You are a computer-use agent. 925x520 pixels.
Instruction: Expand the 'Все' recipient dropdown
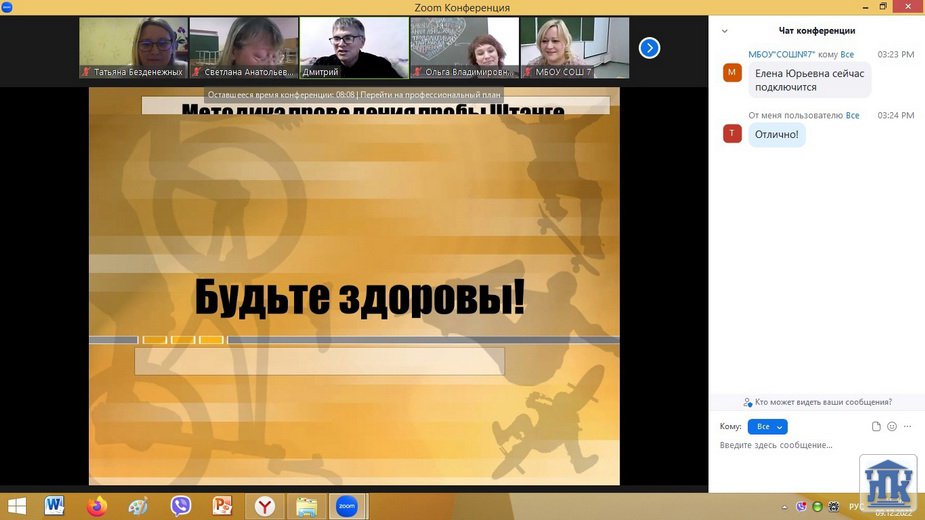point(767,427)
